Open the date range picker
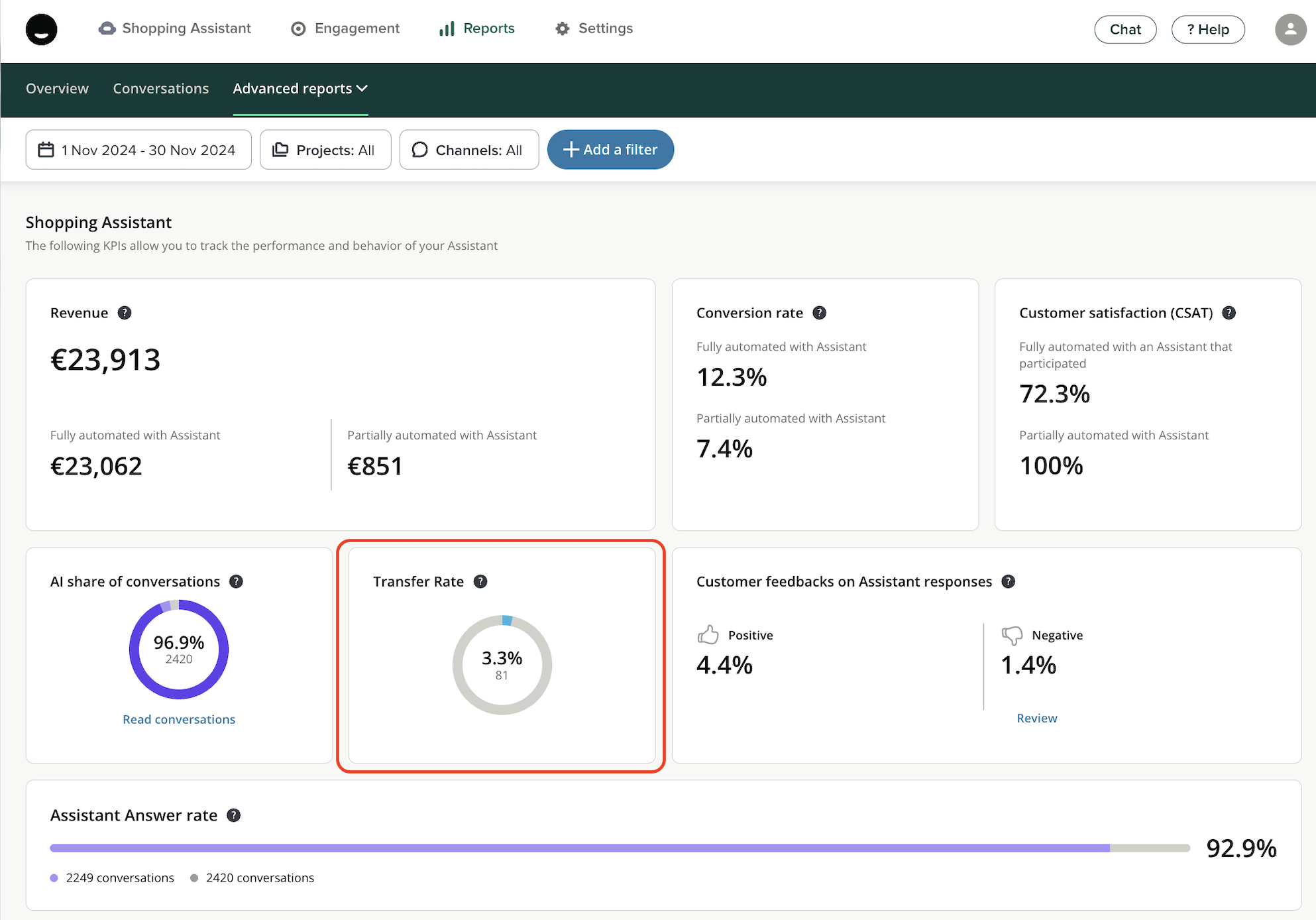 click(138, 150)
